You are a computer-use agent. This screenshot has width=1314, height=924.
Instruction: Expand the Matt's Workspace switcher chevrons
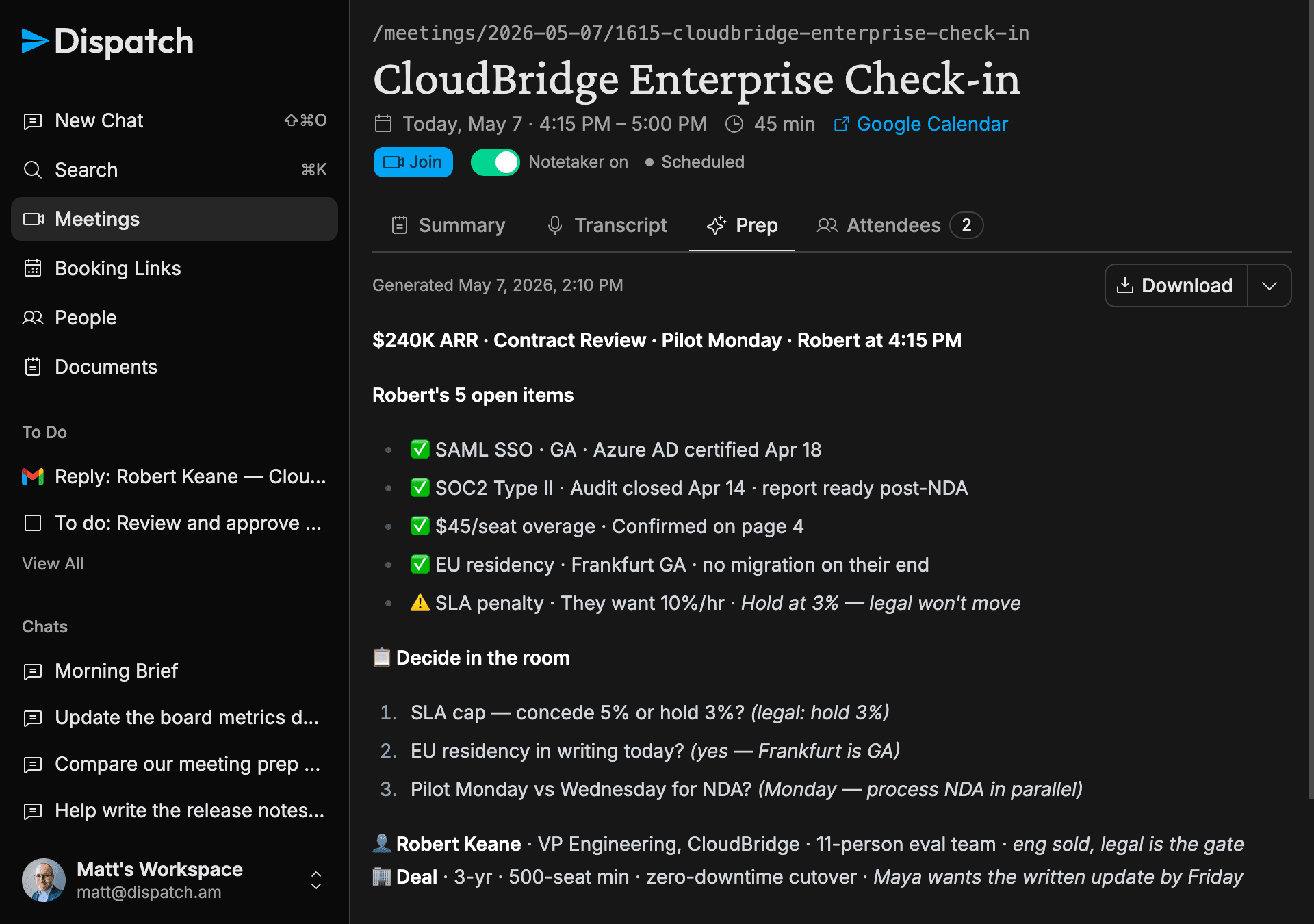coord(316,880)
